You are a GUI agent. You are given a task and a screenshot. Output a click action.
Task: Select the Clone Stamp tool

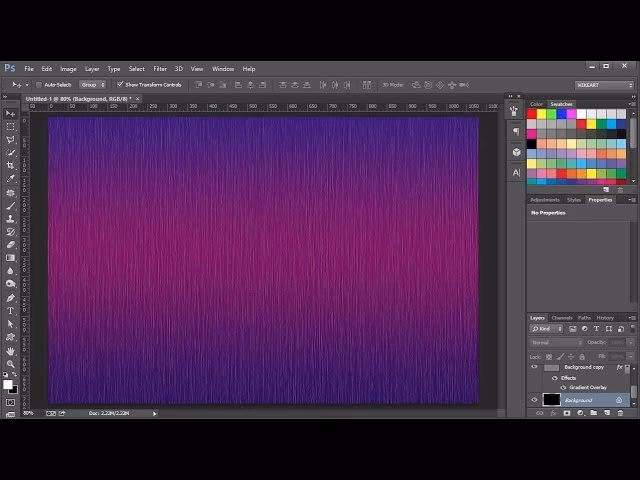click(11, 219)
